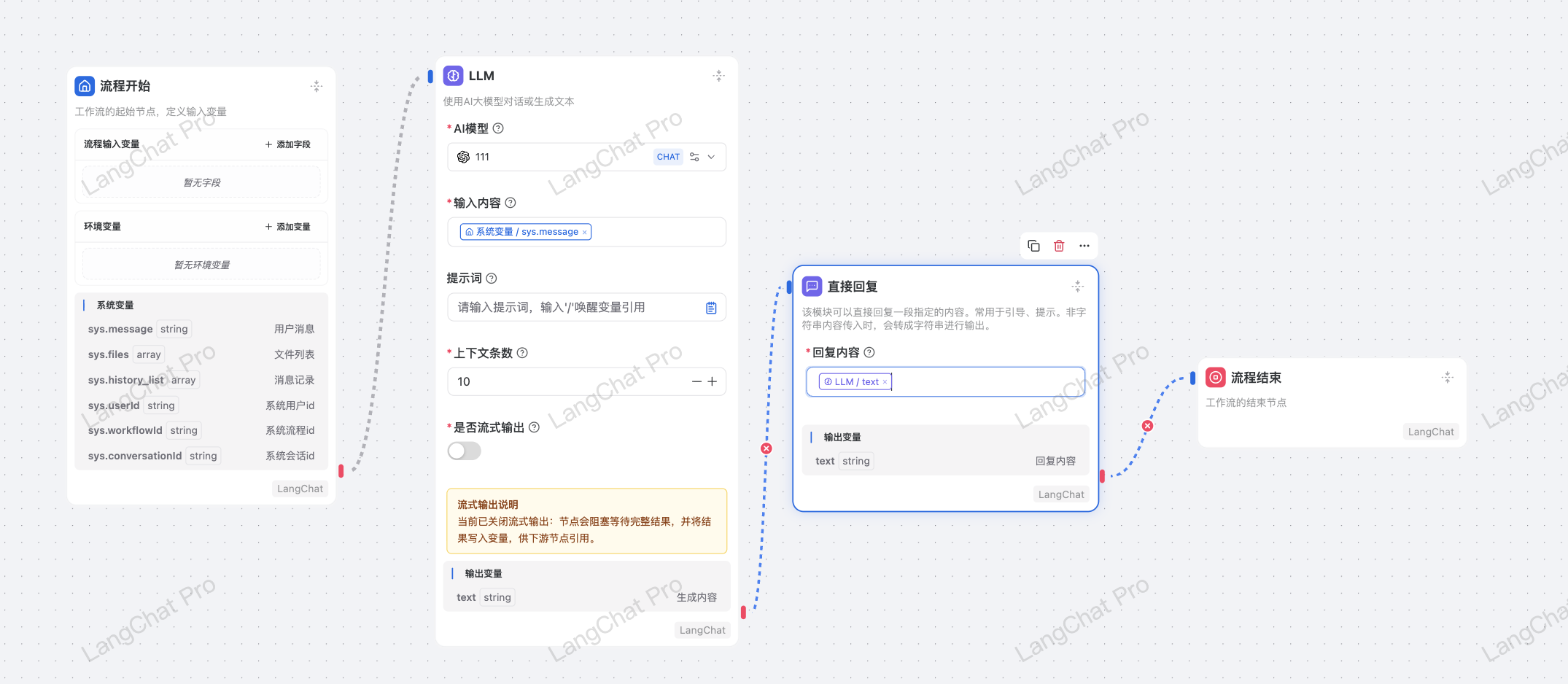Increase the context count with the plus button
The image size is (1568, 684).
713,381
